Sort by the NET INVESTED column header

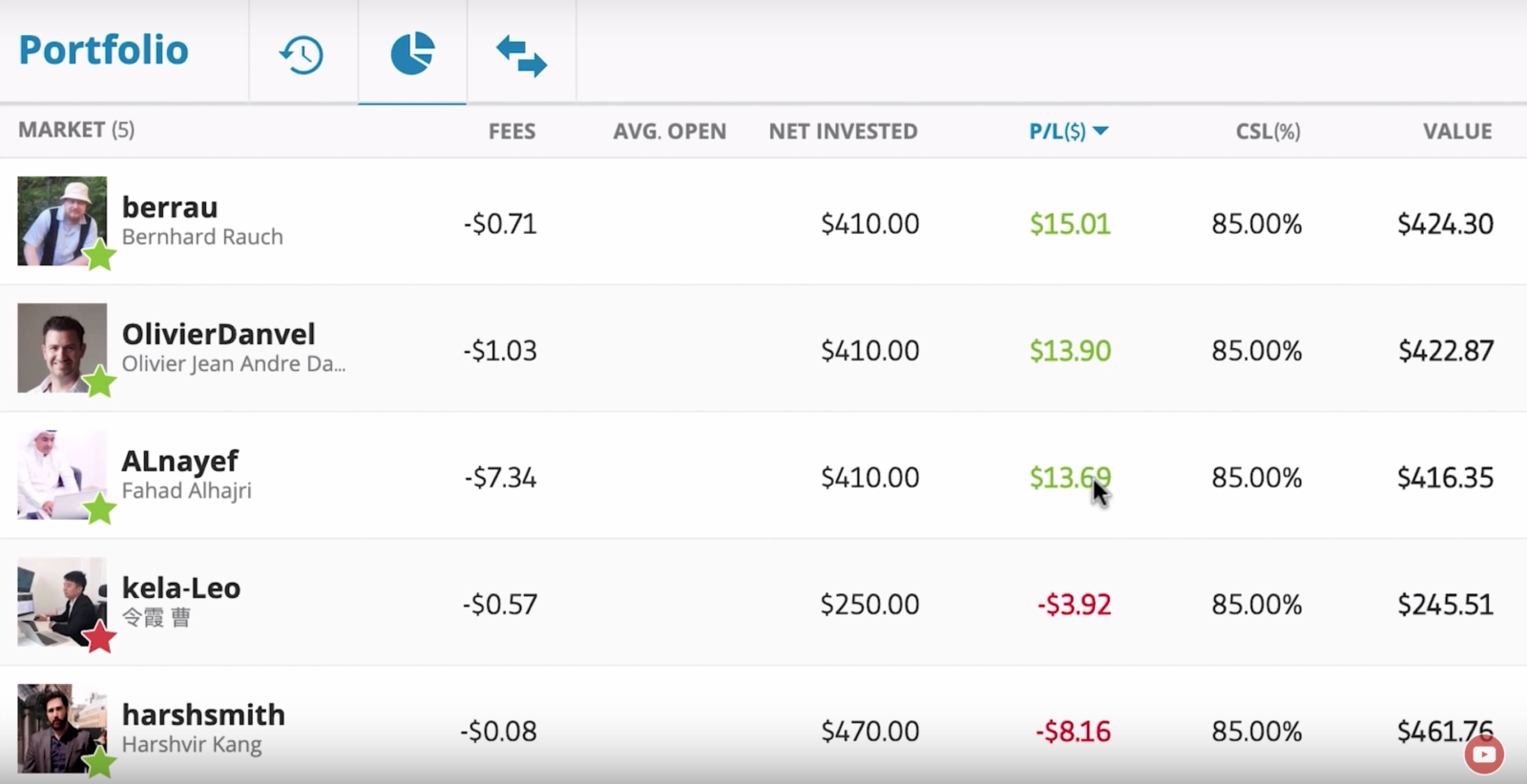click(x=844, y=132)
